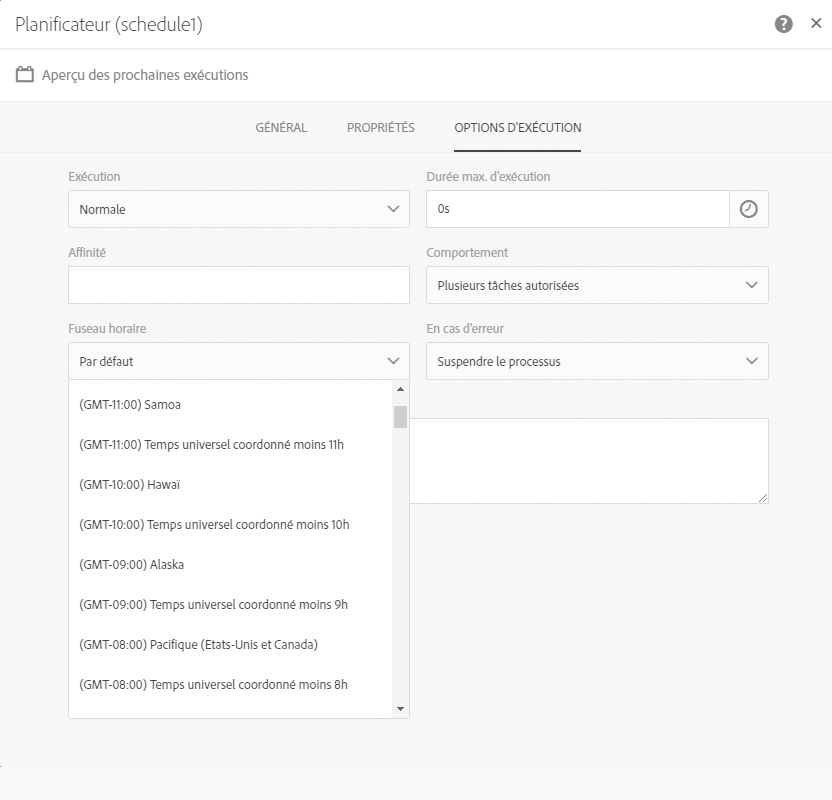Viewport: 832px width, 800px height.
Task: Click the help question mark icon
Action: (x=784, y=25)
